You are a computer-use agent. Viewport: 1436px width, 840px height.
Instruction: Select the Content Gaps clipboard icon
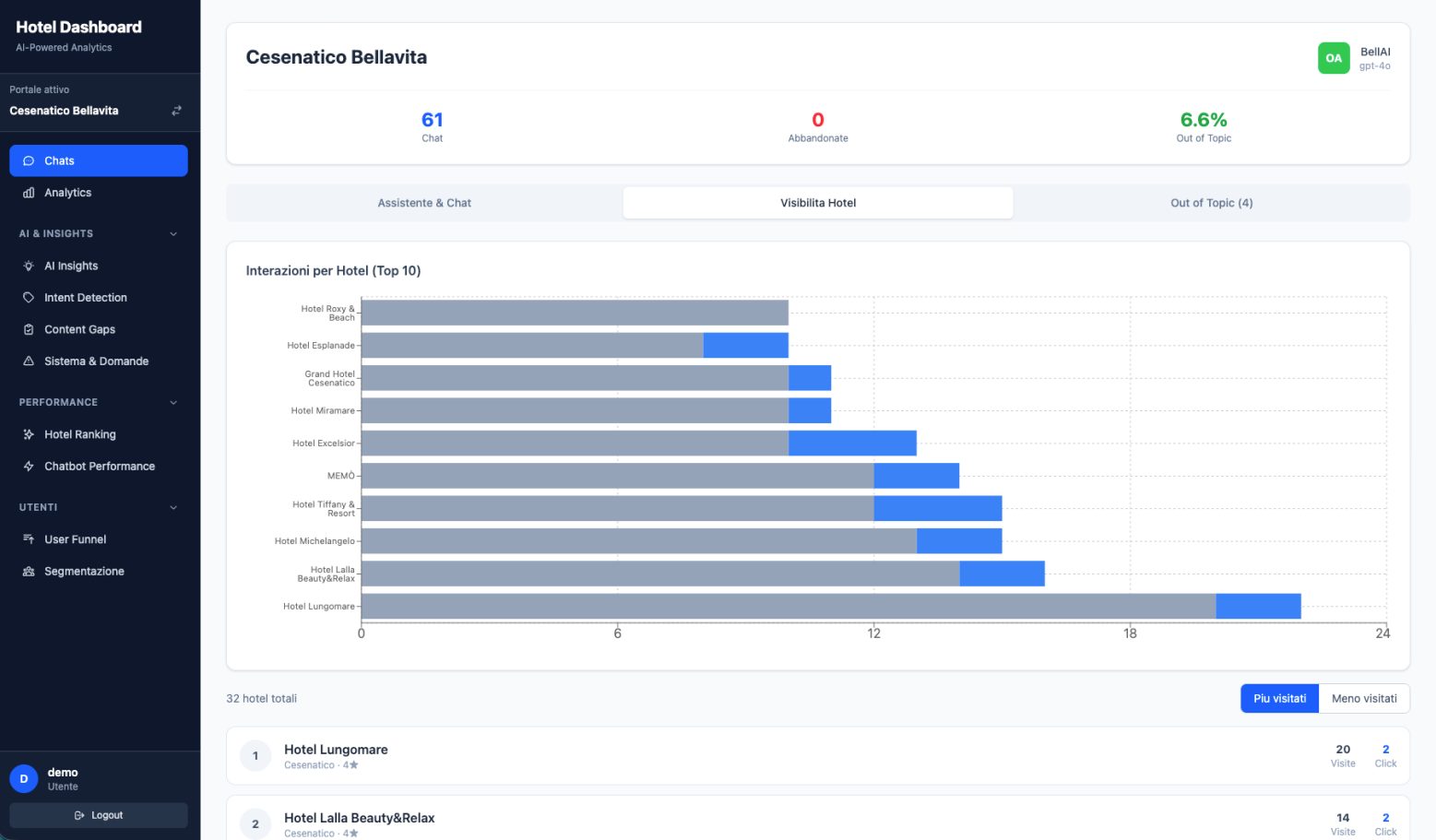point(29,329)
